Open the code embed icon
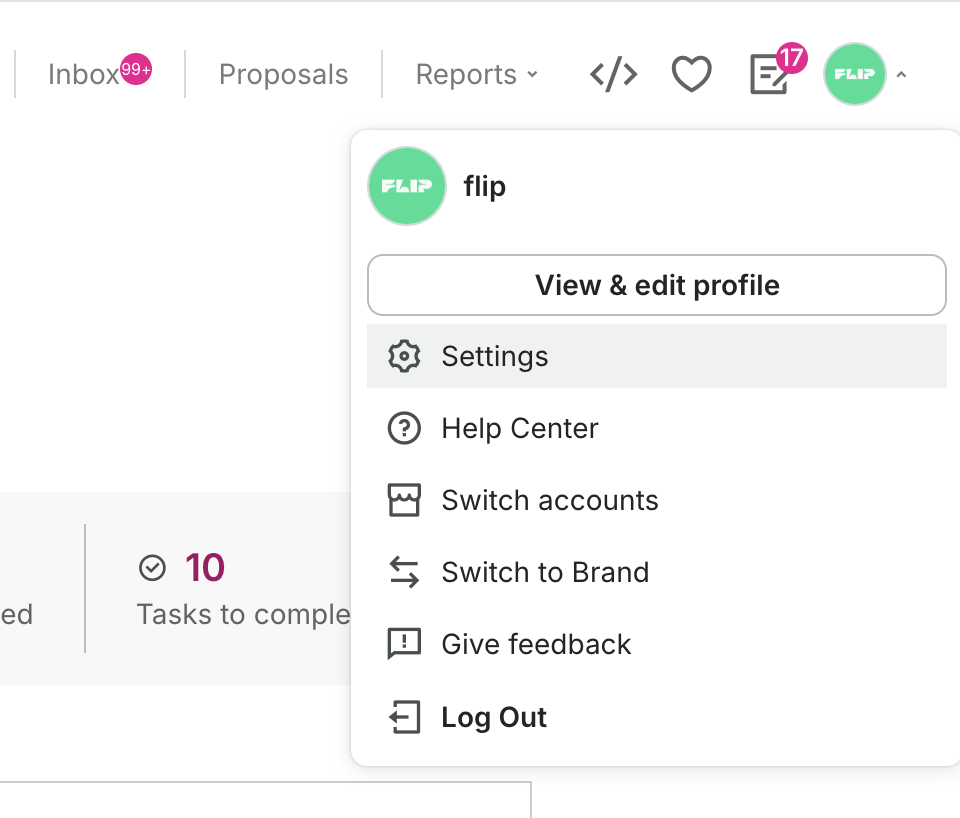 point(613,74)
